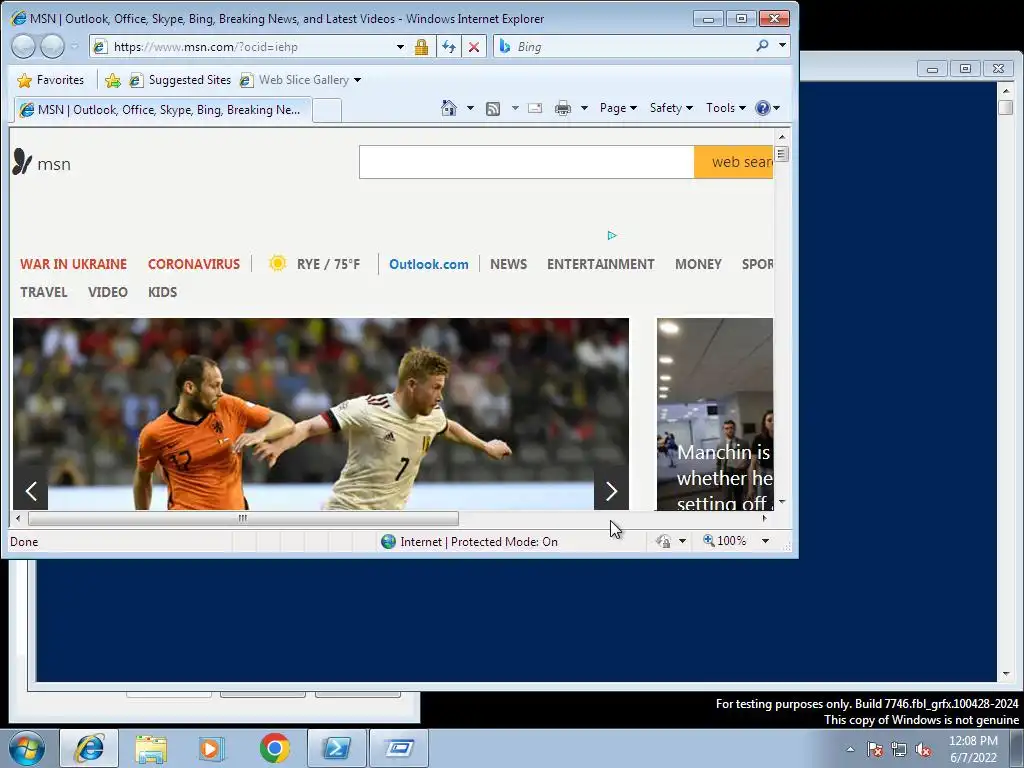Click the security lock icon in address bar

click(421, 47)
